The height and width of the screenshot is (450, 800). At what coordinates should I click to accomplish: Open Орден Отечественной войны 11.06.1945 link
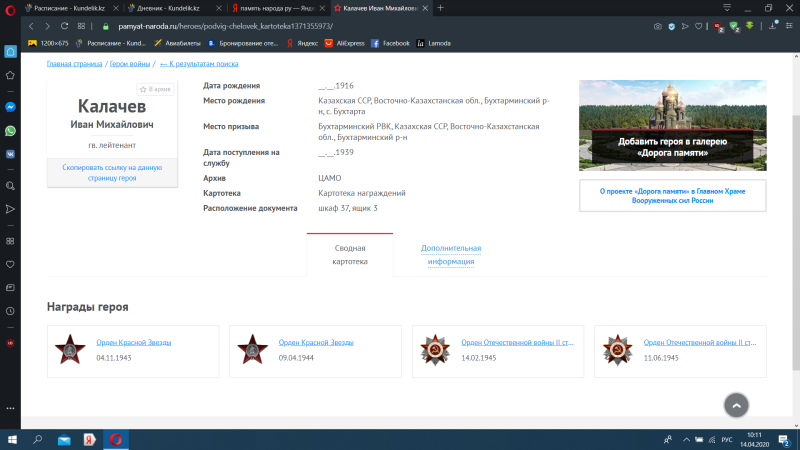click(x=699, y=342)
